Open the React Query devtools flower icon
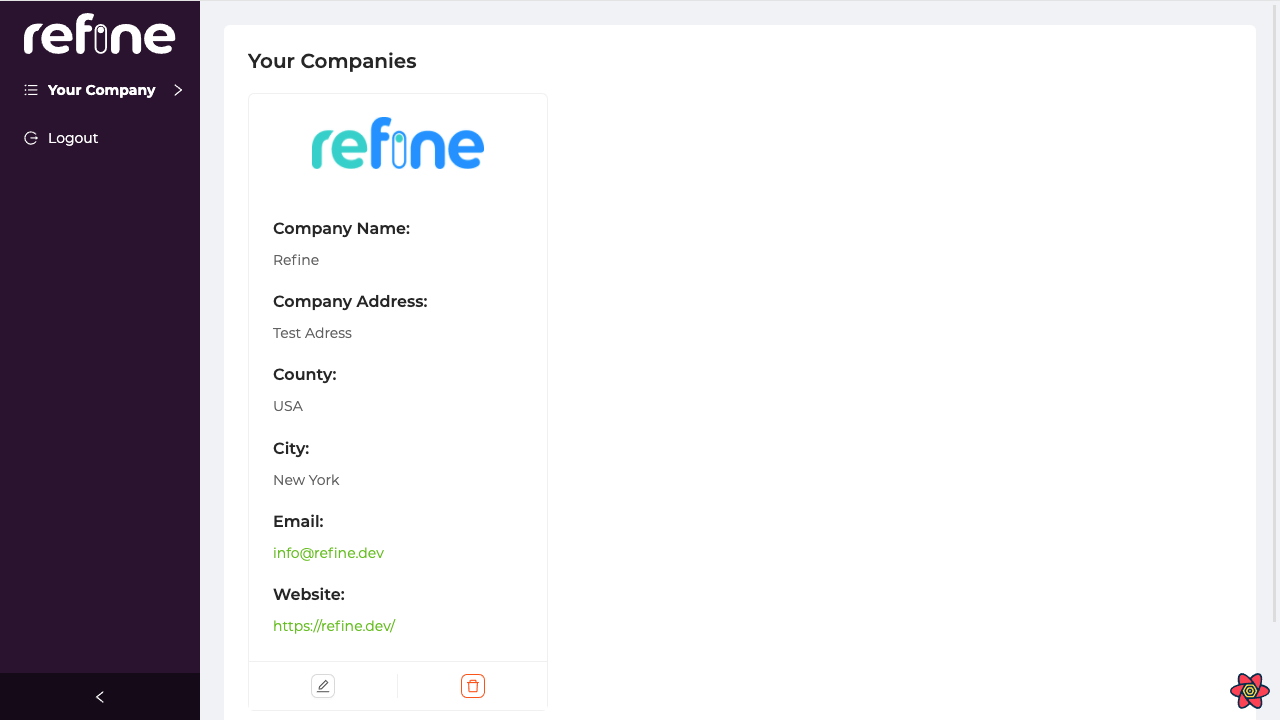This screenshot has width=1280, height=720. (x=1250, y=691)
